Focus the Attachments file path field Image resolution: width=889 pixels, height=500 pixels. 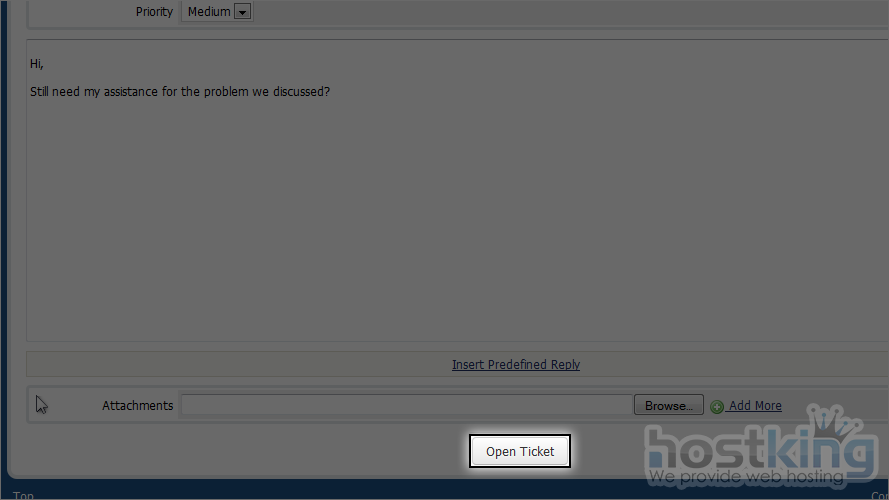coord(407,405)
